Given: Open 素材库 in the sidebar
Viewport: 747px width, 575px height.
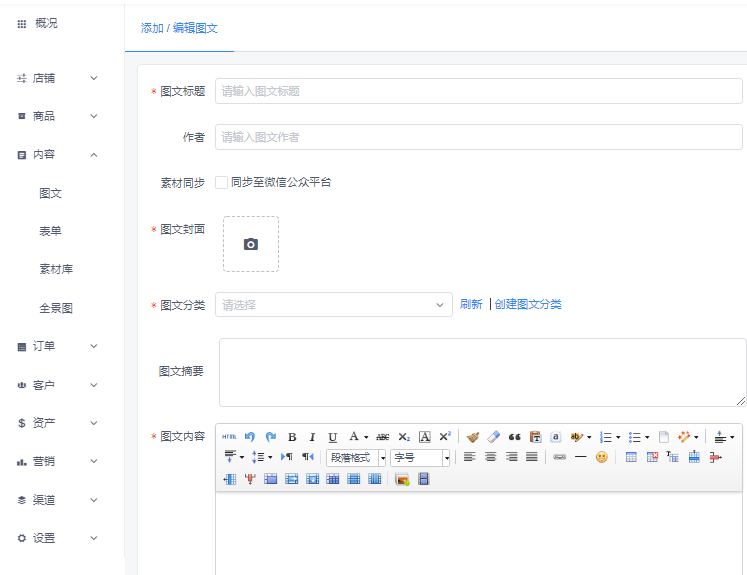Looking at the screenshot, I should pyautogui.click(x=56, y=269).
